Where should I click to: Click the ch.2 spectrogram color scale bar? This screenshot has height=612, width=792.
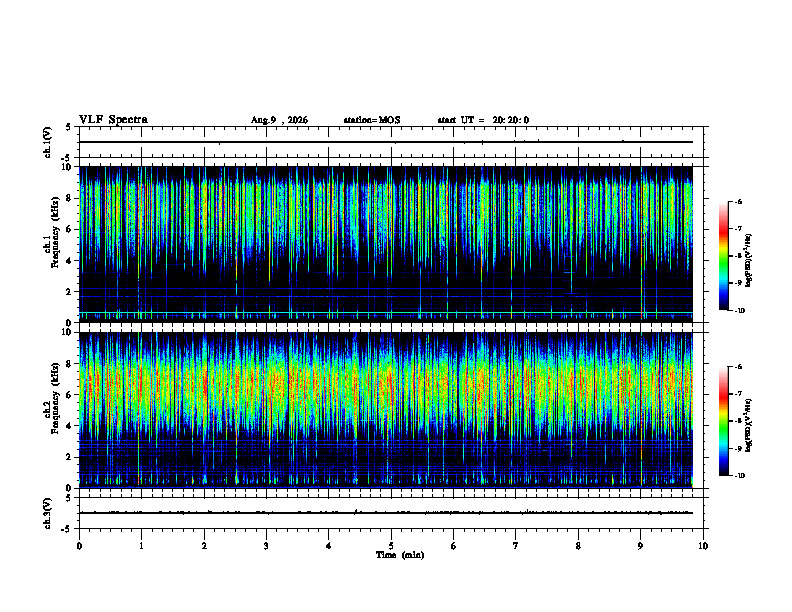click(x=723, y=421)
